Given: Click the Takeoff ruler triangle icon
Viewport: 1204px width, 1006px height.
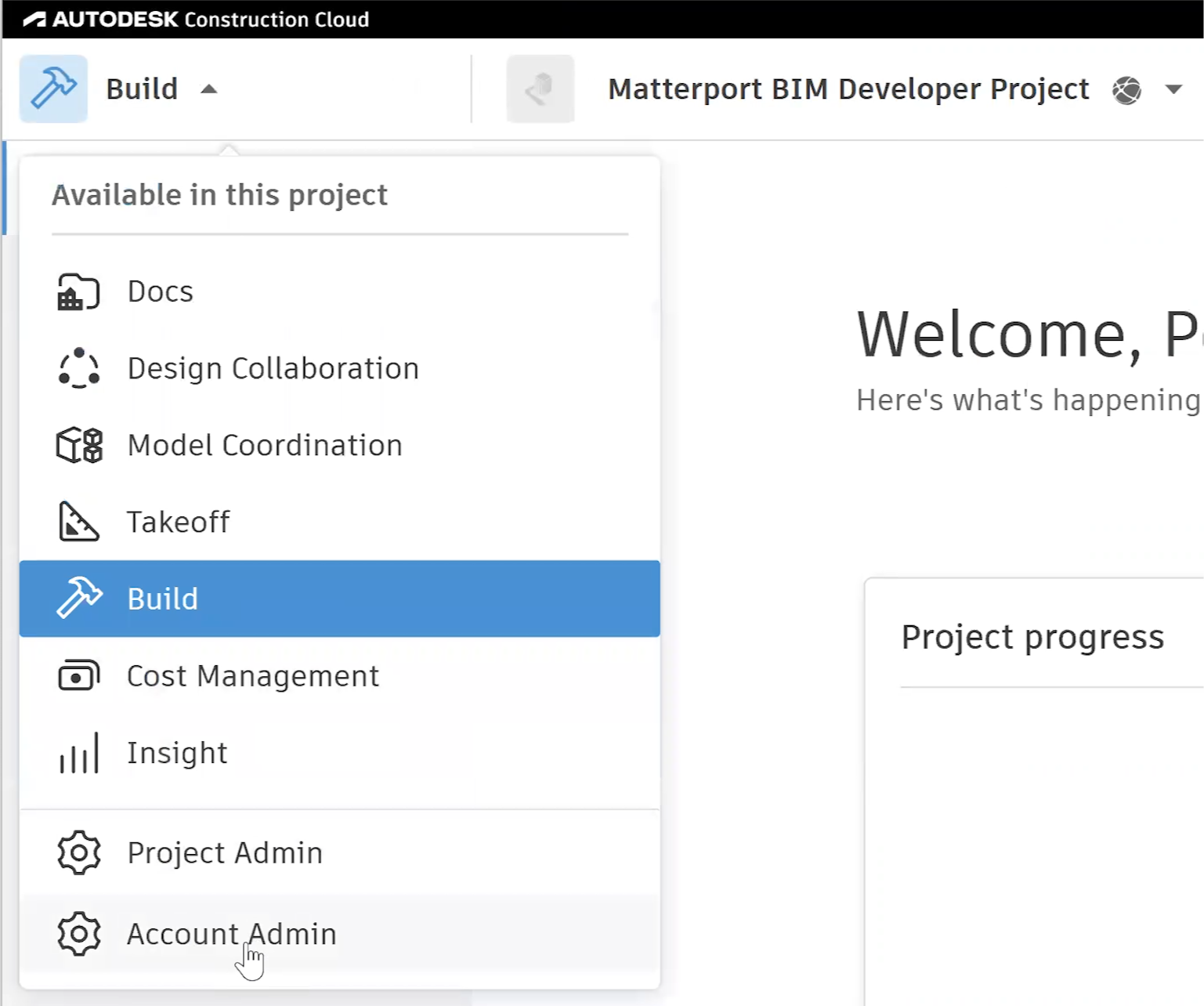Looking at the screenshot, I should click(x=78, y=522).
